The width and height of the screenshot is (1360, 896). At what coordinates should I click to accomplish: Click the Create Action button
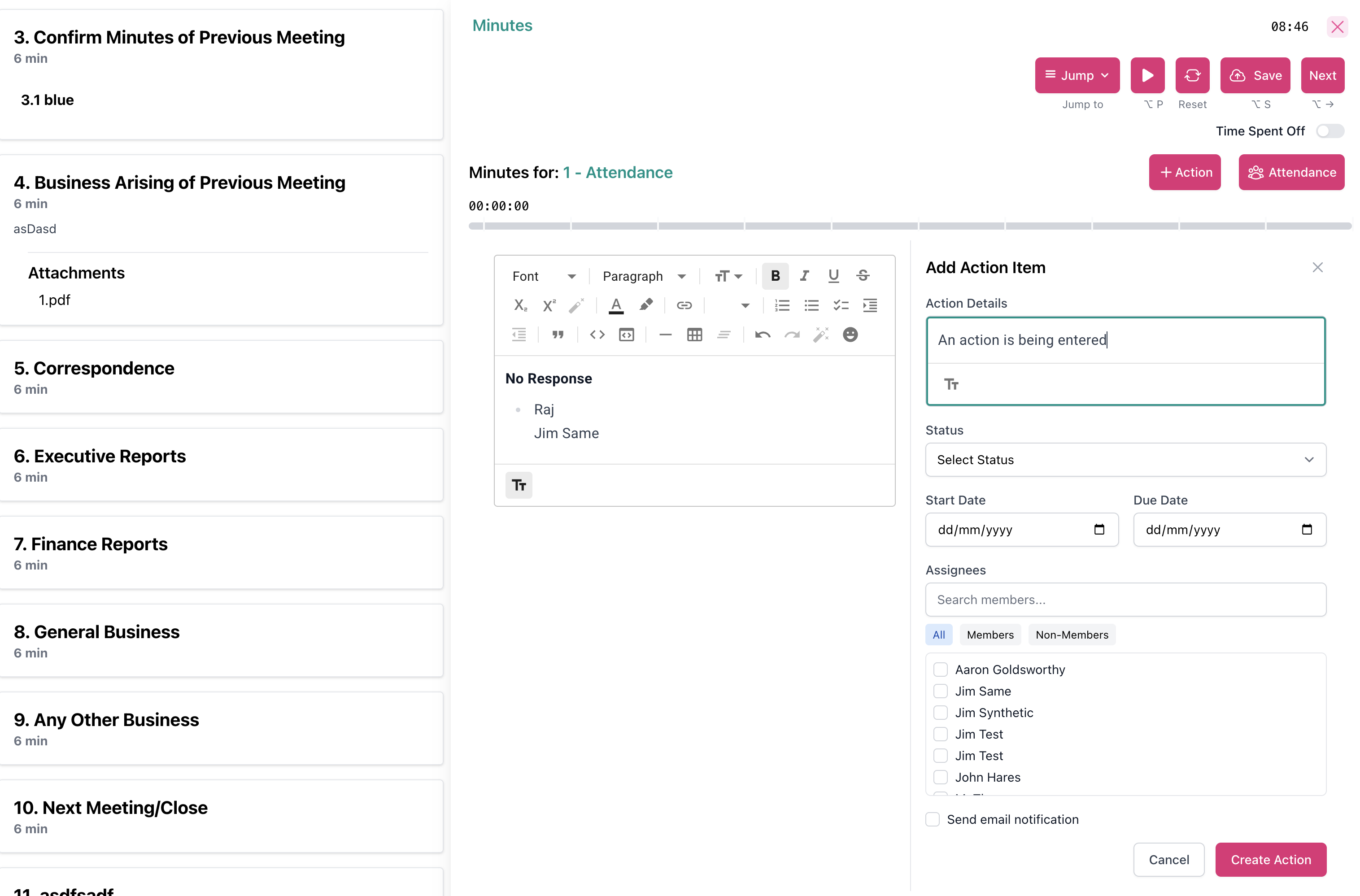coord(1270,859)
